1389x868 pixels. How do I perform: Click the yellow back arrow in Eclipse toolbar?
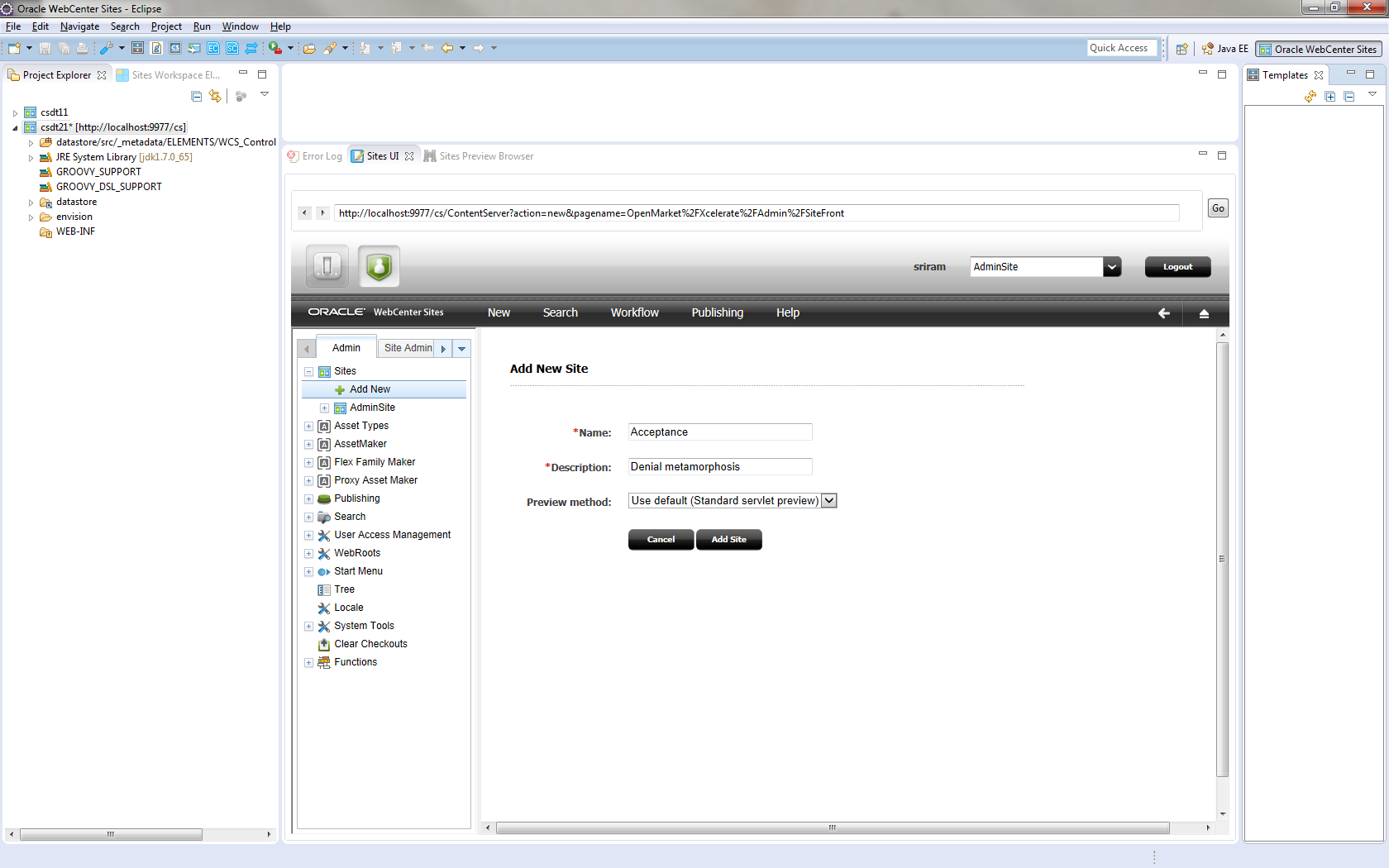pyautogui.click(x=447, y=48)
